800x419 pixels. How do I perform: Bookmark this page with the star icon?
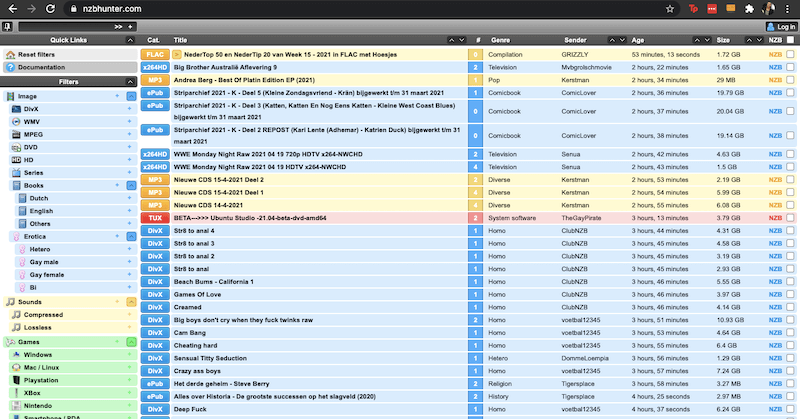point(669,9)
